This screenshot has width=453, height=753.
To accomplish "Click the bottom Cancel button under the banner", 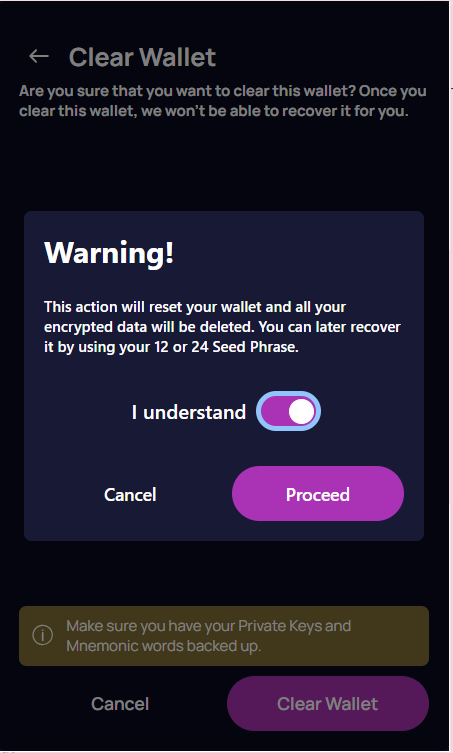I will 120,704.
